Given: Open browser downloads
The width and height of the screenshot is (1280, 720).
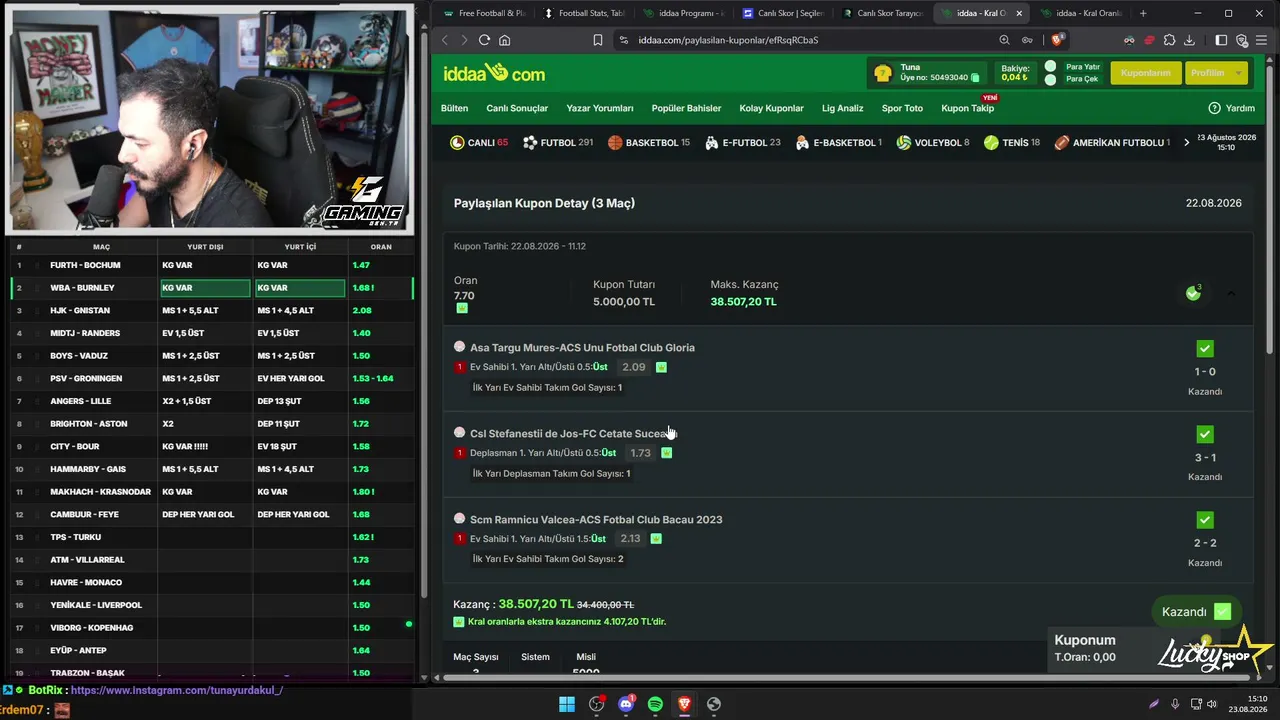Looking at the screenshot, I should click(1189, 40).
